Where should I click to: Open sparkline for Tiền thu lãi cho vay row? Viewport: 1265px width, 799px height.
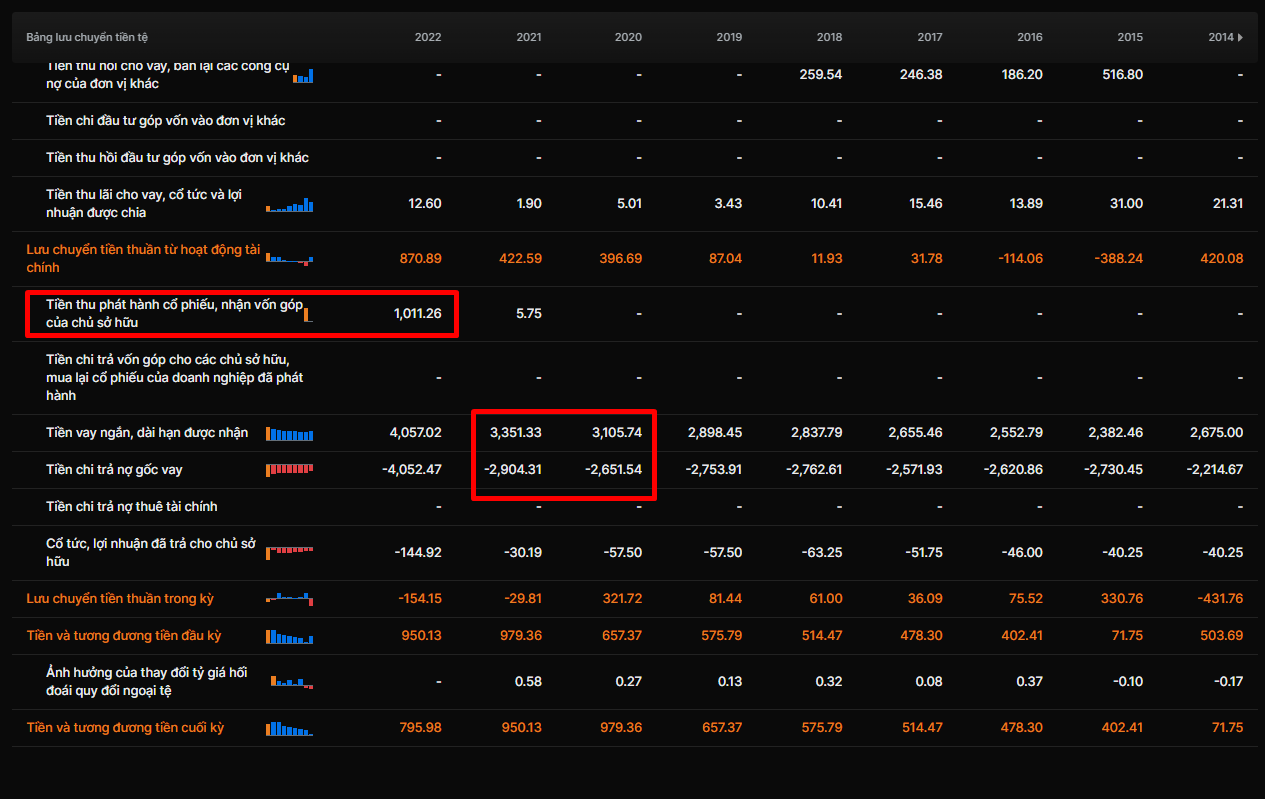[x=290, y=205]
